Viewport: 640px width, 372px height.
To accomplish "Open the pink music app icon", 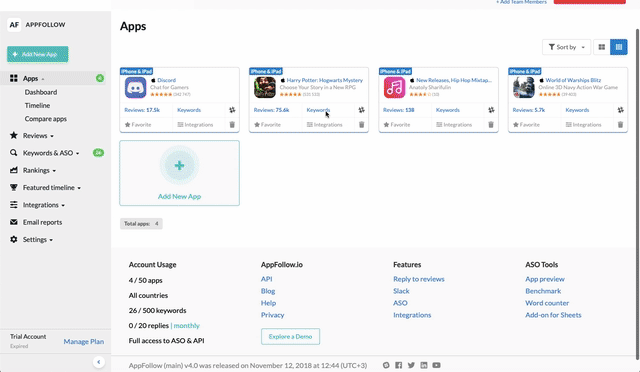I will [394, 87].
